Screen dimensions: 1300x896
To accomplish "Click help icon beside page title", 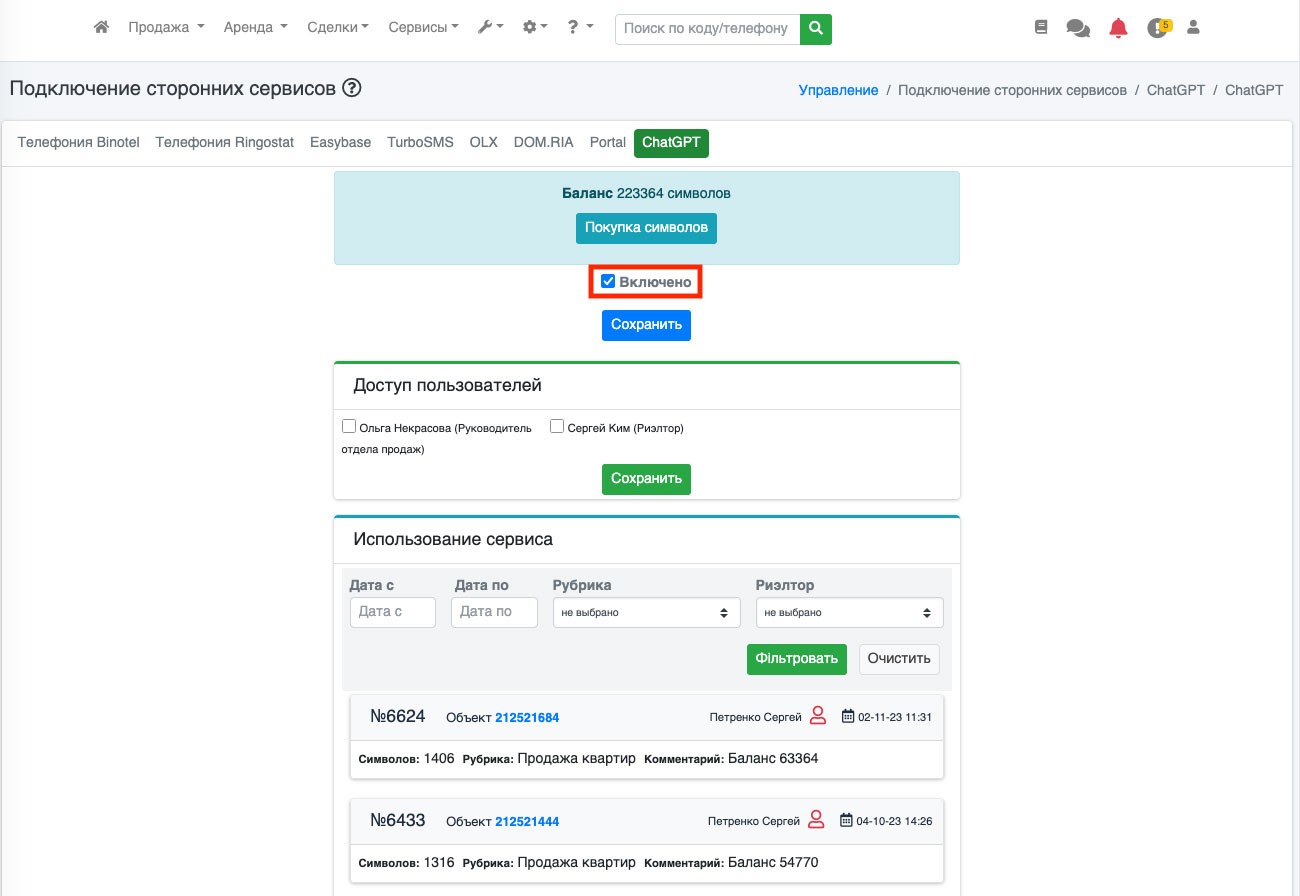I will (x=351, y=88).
